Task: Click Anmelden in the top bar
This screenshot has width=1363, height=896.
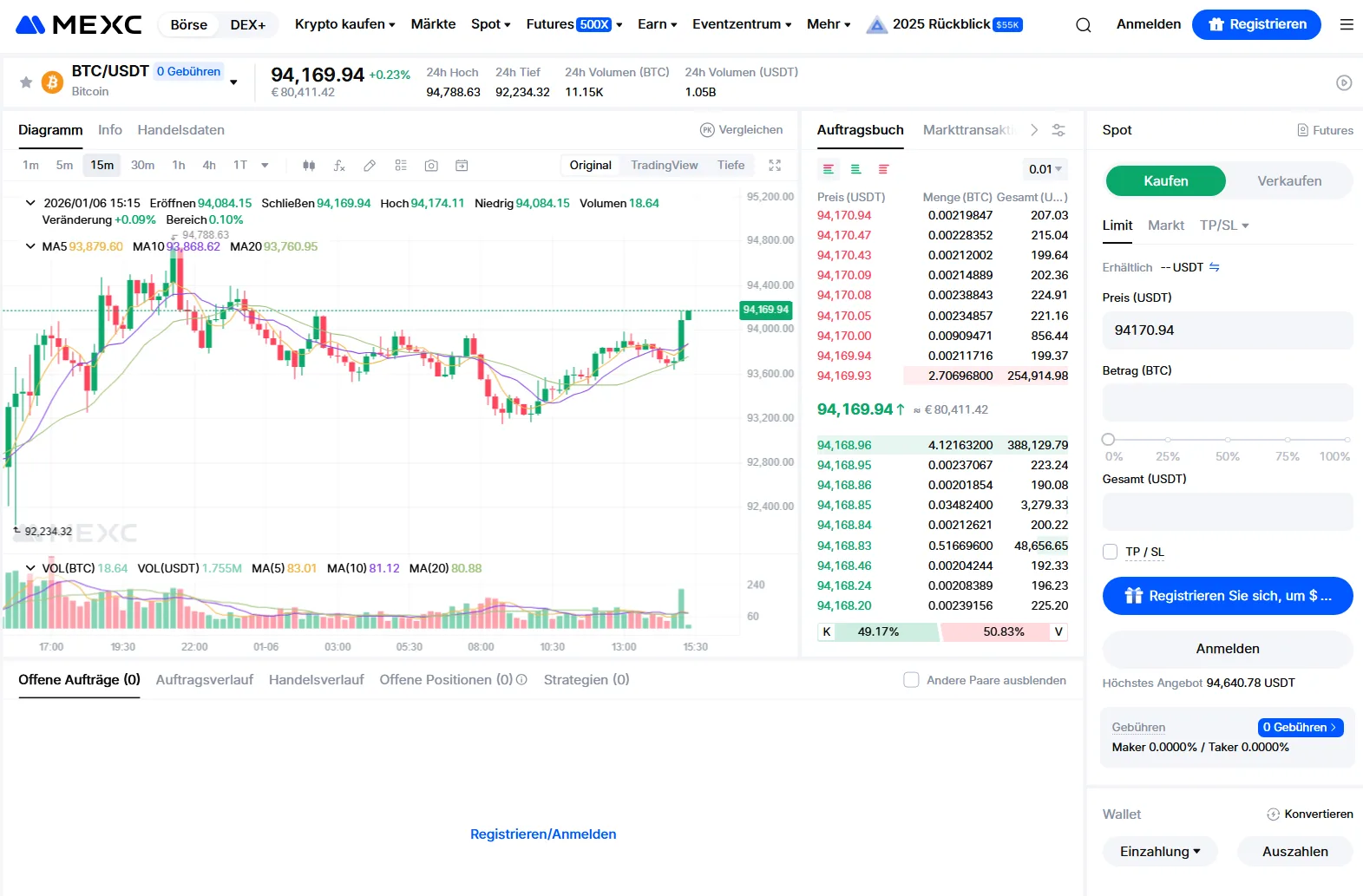Action: (x=1149, y=24)
